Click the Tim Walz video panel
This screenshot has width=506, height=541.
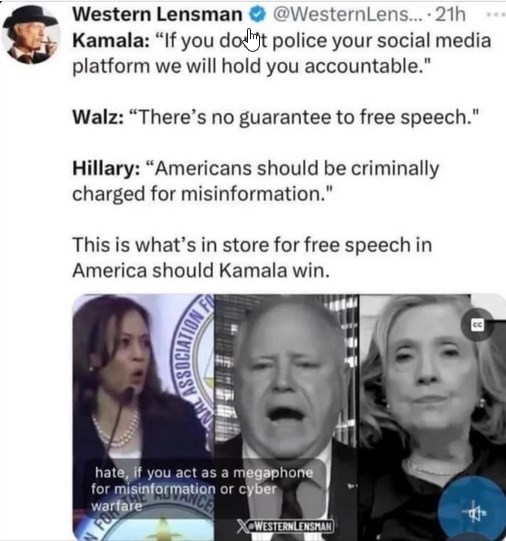(286, 380)
